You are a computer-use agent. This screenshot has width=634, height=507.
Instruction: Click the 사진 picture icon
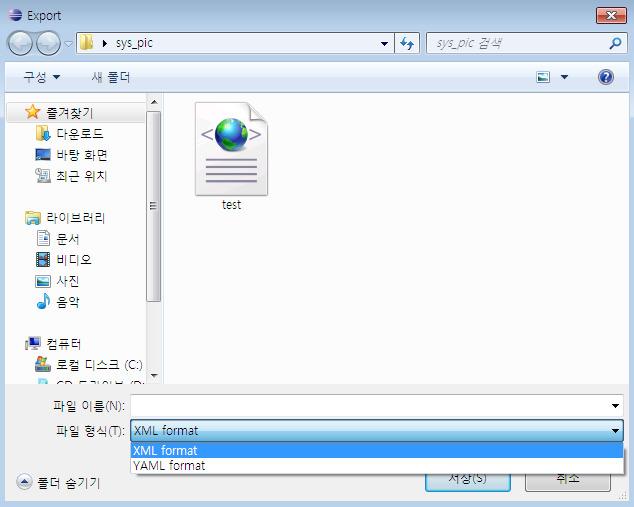click(x=43, y=281)
